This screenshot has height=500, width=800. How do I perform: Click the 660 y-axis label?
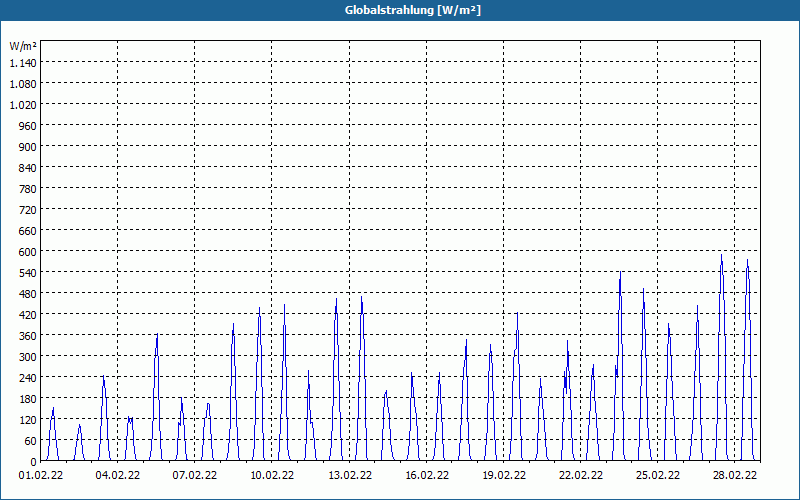(x=28, y=231)
